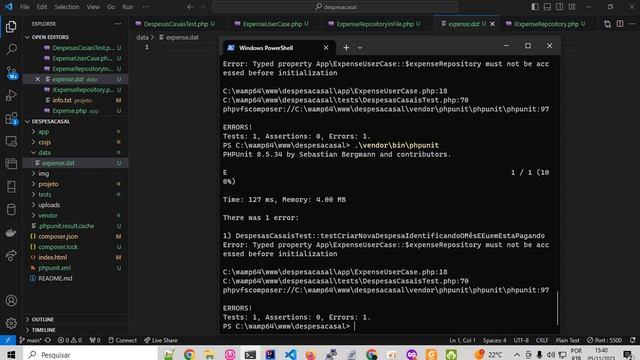This screenshot has width=640, height=360.
Task: Click the taskbar Pesquisar search box
Action: [90, 354]
